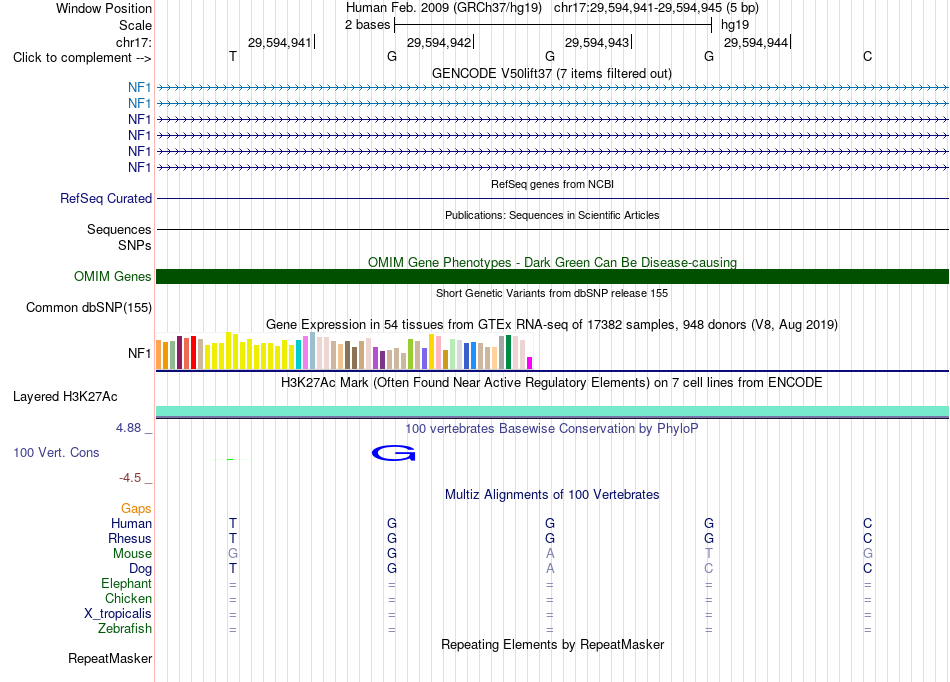The width and height of the screenshot is (950, 682).
Task: Click the turquoise H3K27Ac signal bar
Action: (x=553, y=411)
